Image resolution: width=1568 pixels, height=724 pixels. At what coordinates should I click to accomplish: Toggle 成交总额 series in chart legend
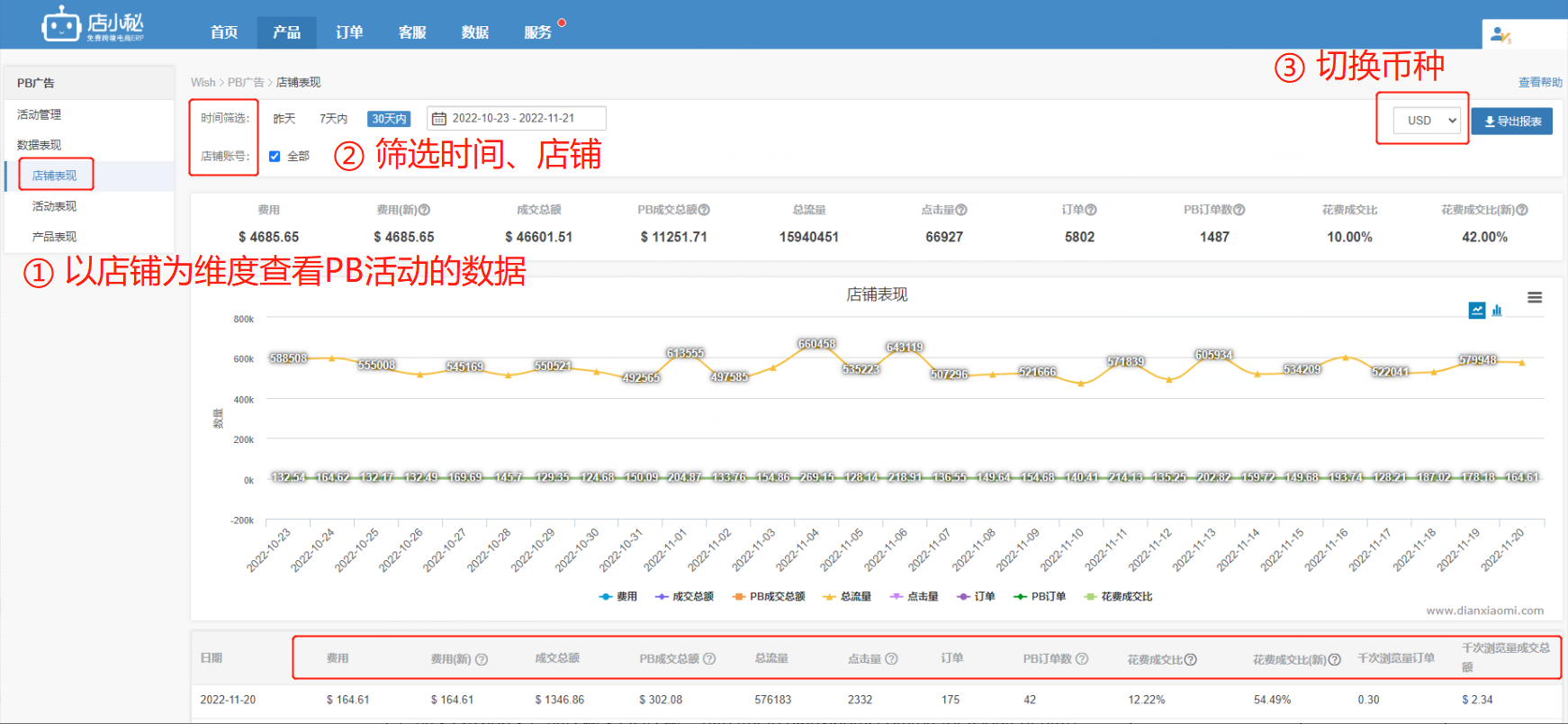pyautogui.click(x=684, y=597)
